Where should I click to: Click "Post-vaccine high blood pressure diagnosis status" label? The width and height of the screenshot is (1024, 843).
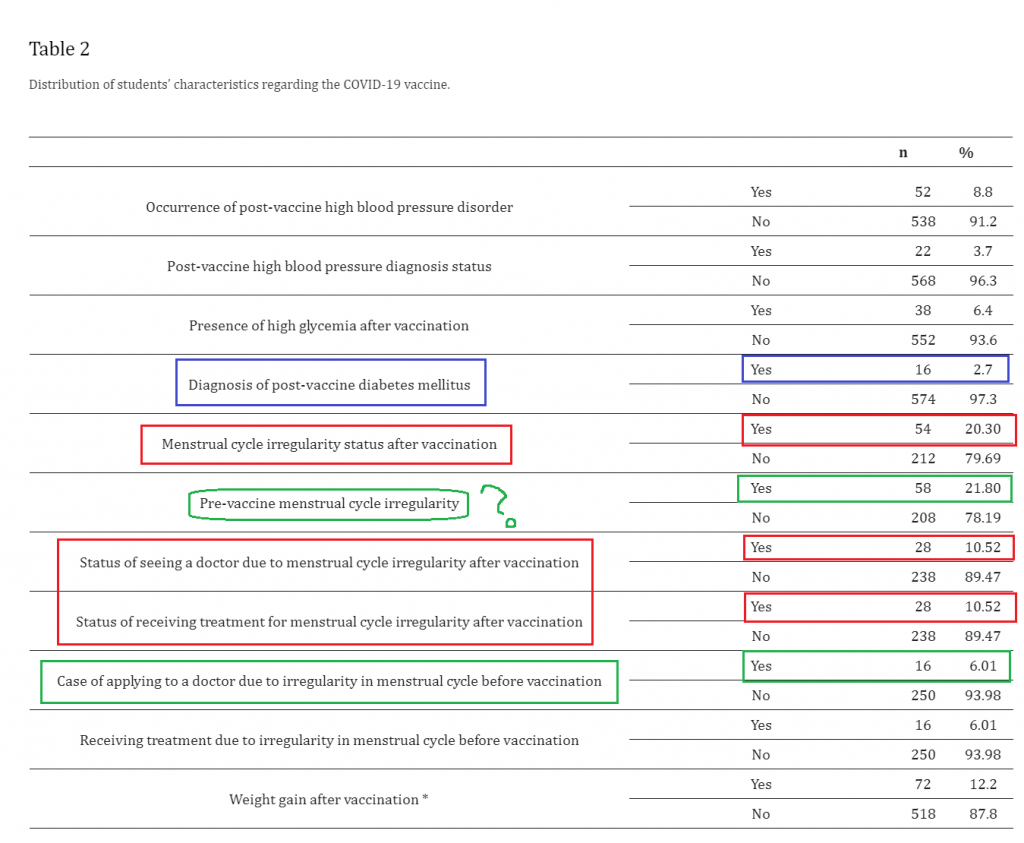point(329,266)
